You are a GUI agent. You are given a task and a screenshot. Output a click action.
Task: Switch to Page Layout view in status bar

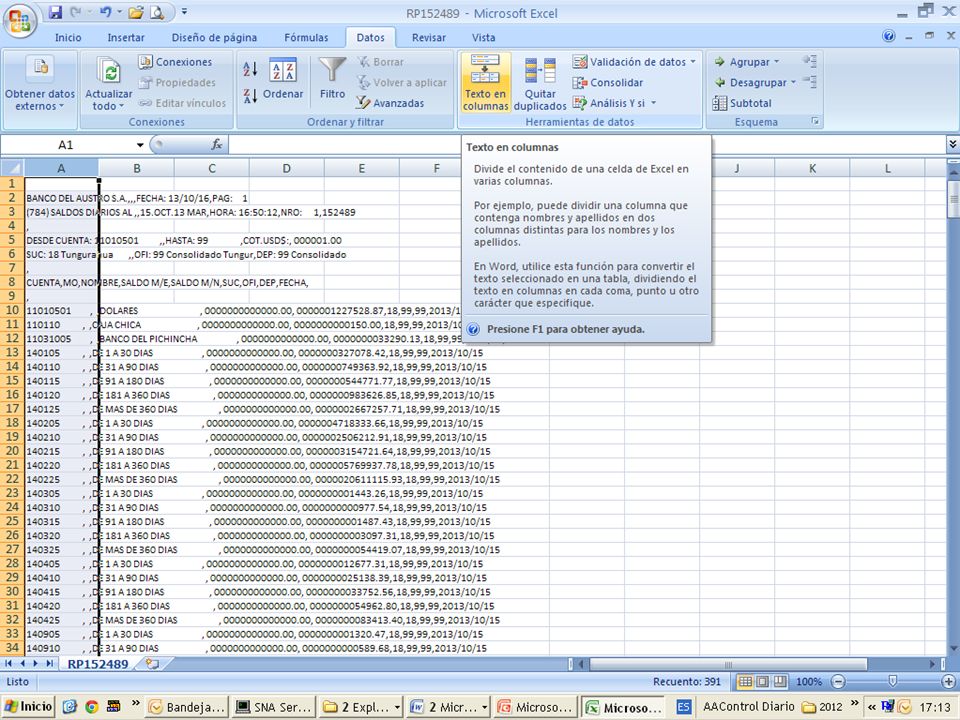tap(762, 681)
